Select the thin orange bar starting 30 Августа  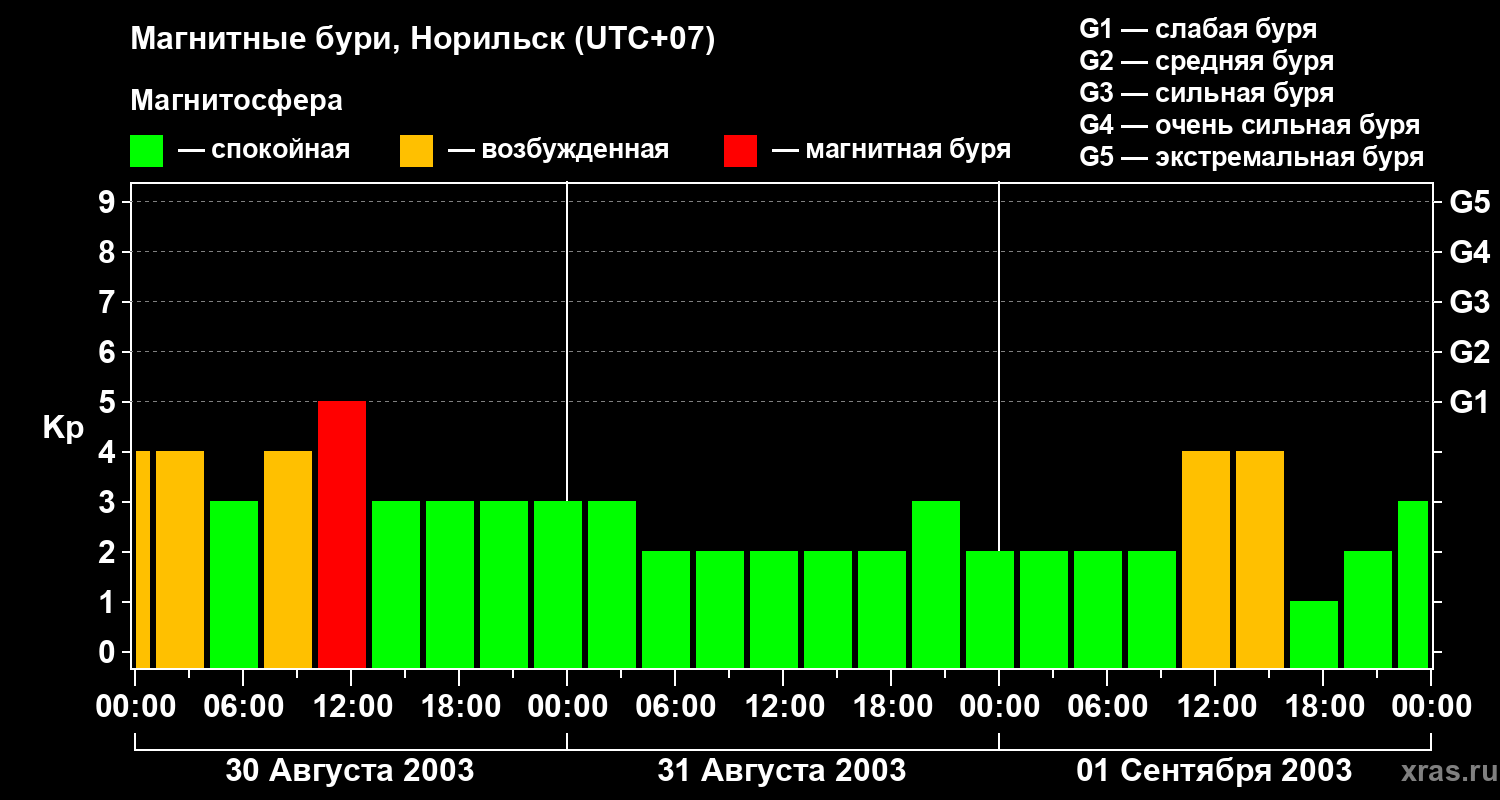tap(142, 559)
